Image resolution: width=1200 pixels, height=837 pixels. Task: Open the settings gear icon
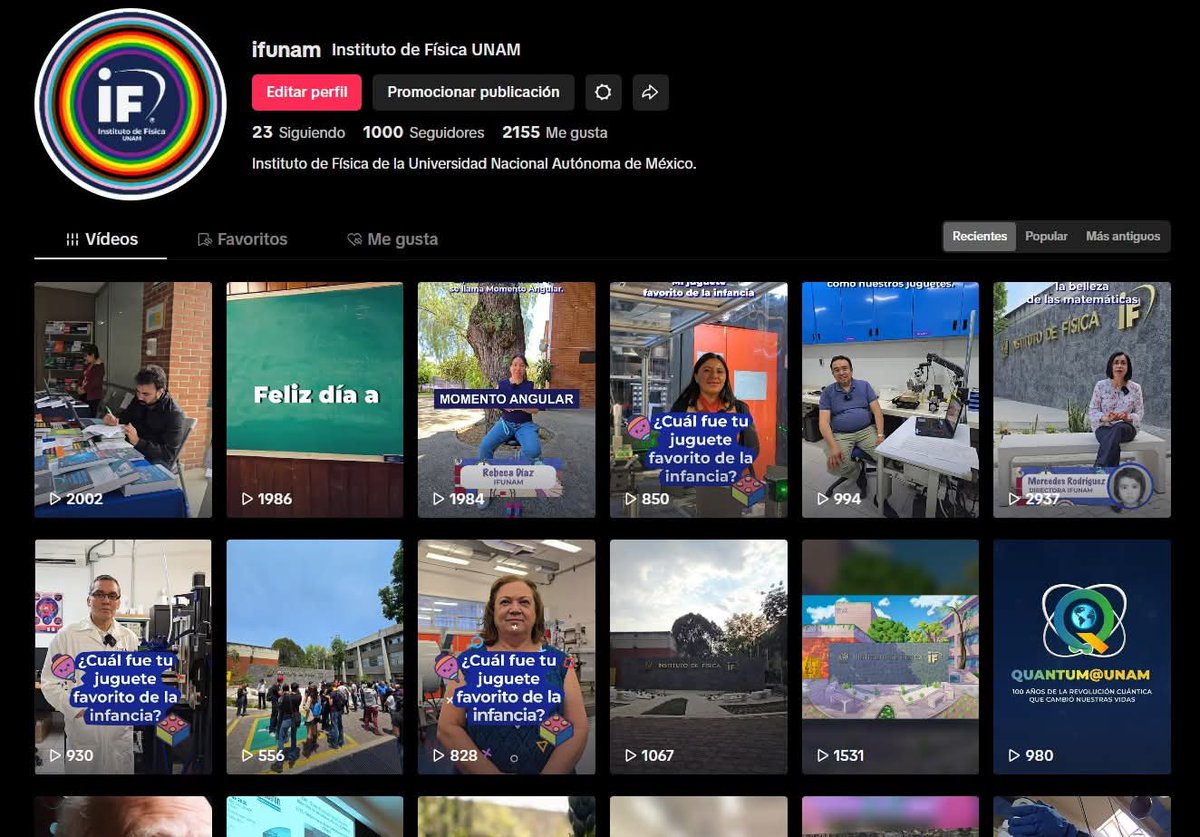pos(603,92)
